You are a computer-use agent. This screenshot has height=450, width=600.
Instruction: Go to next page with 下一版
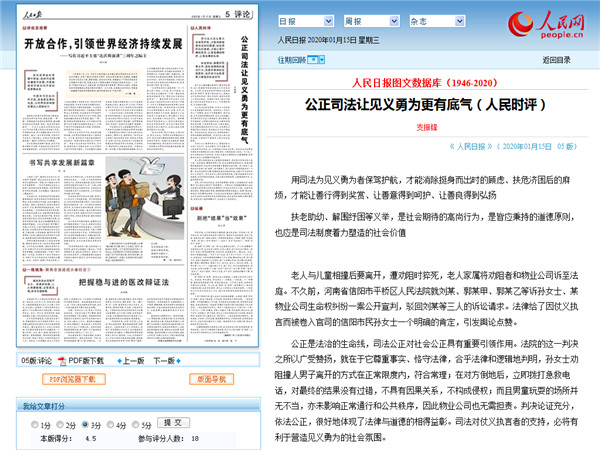tap(164, 361)
